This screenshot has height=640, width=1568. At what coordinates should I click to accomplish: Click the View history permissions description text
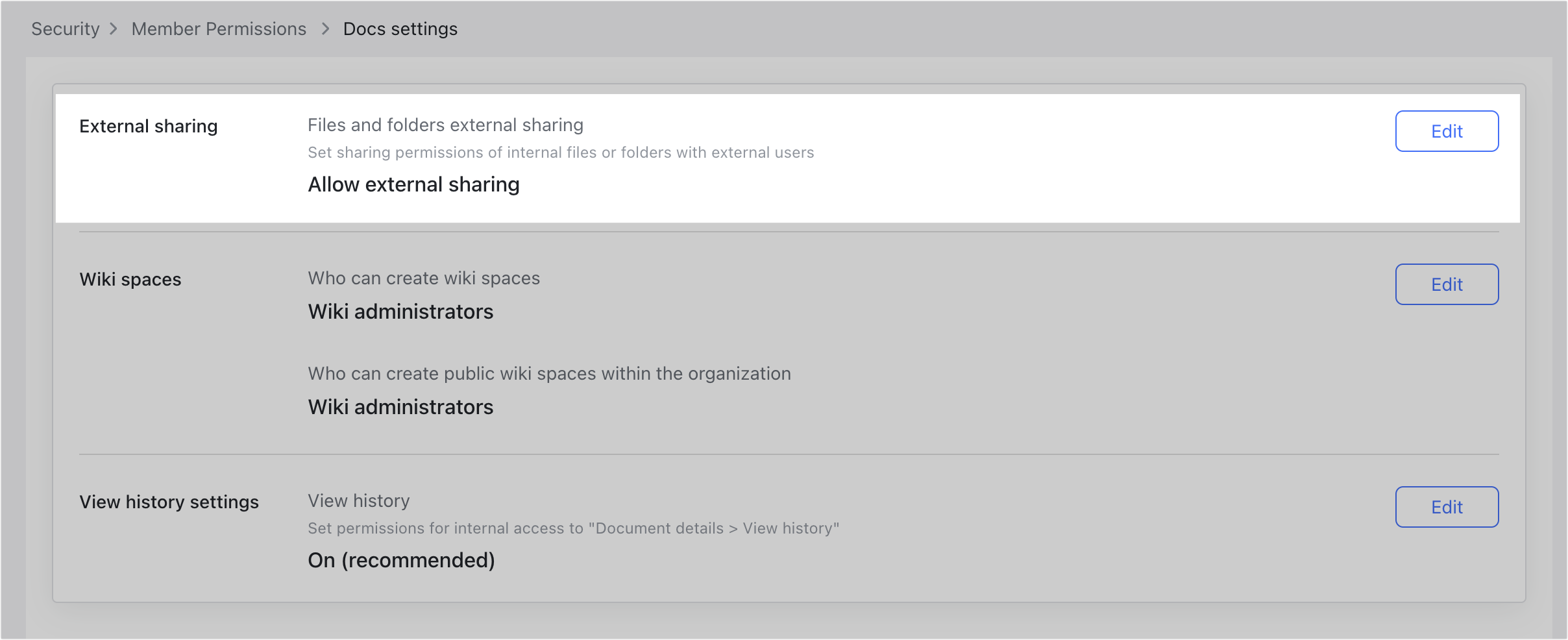[573, 528]
